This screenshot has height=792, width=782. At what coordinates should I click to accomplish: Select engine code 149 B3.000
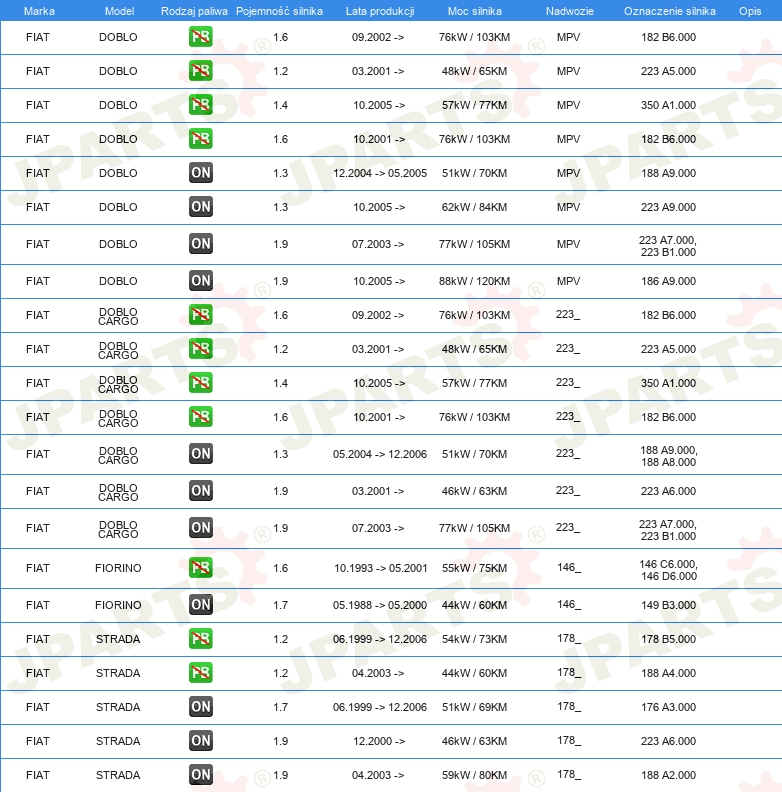point(668,605)
